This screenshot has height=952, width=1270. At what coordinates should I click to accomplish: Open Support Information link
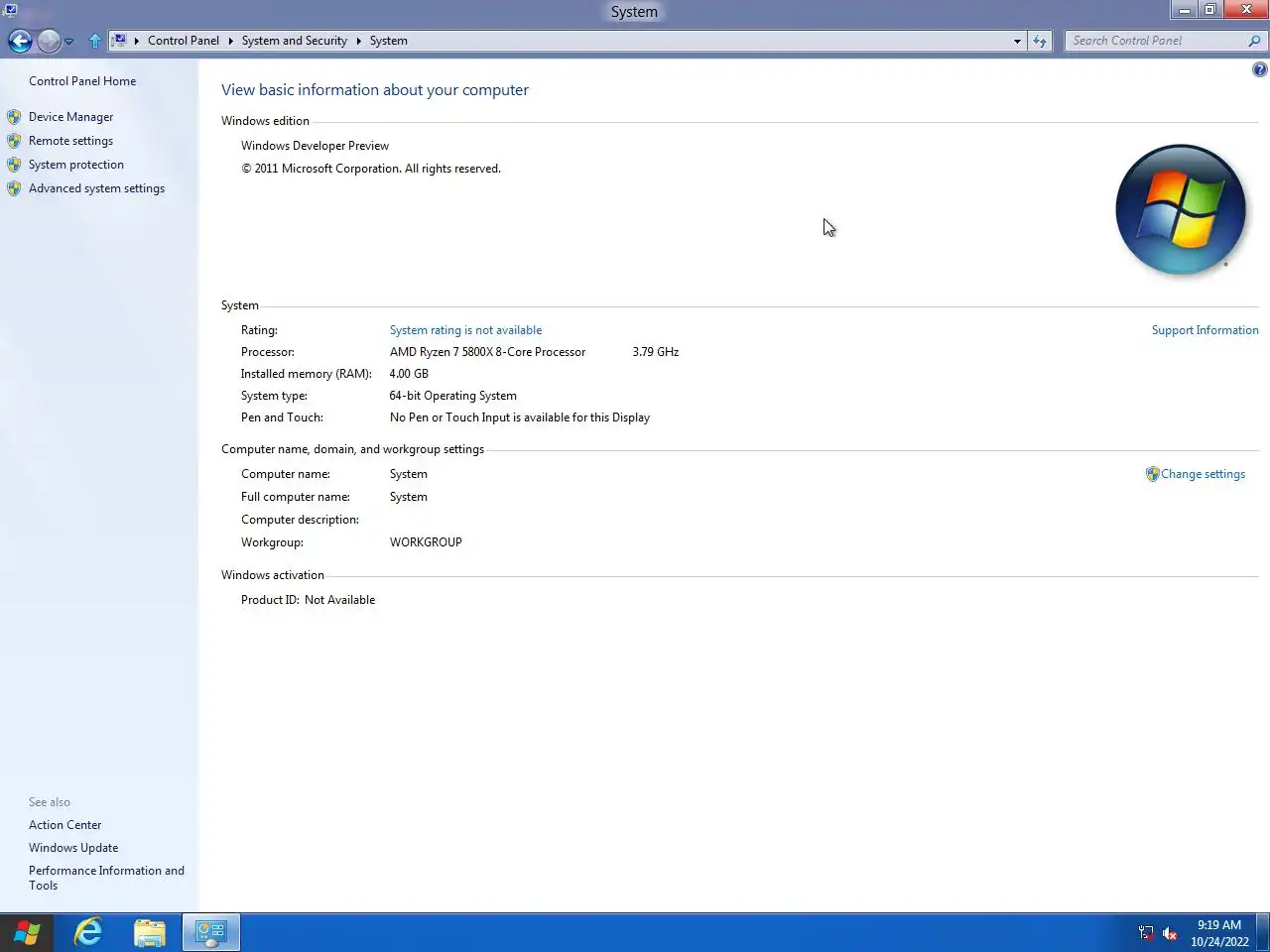(1205, 330)
